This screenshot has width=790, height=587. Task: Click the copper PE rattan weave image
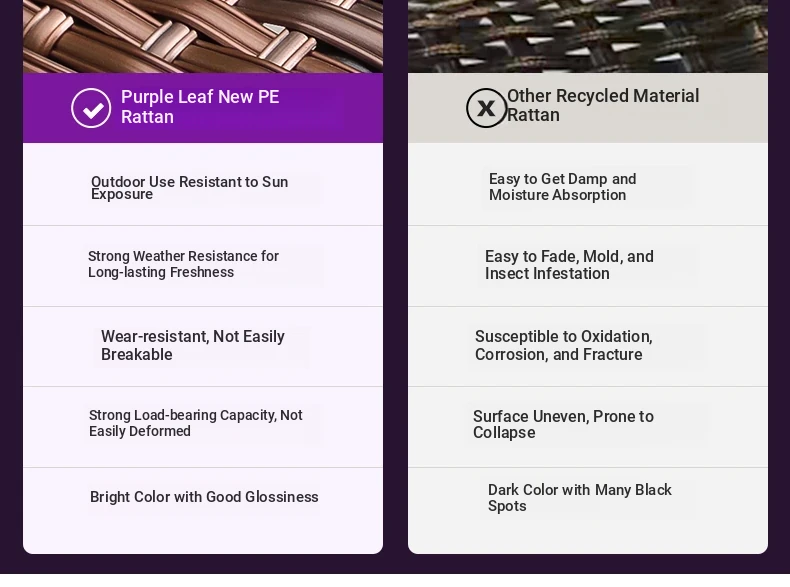(x=203, y=36)
